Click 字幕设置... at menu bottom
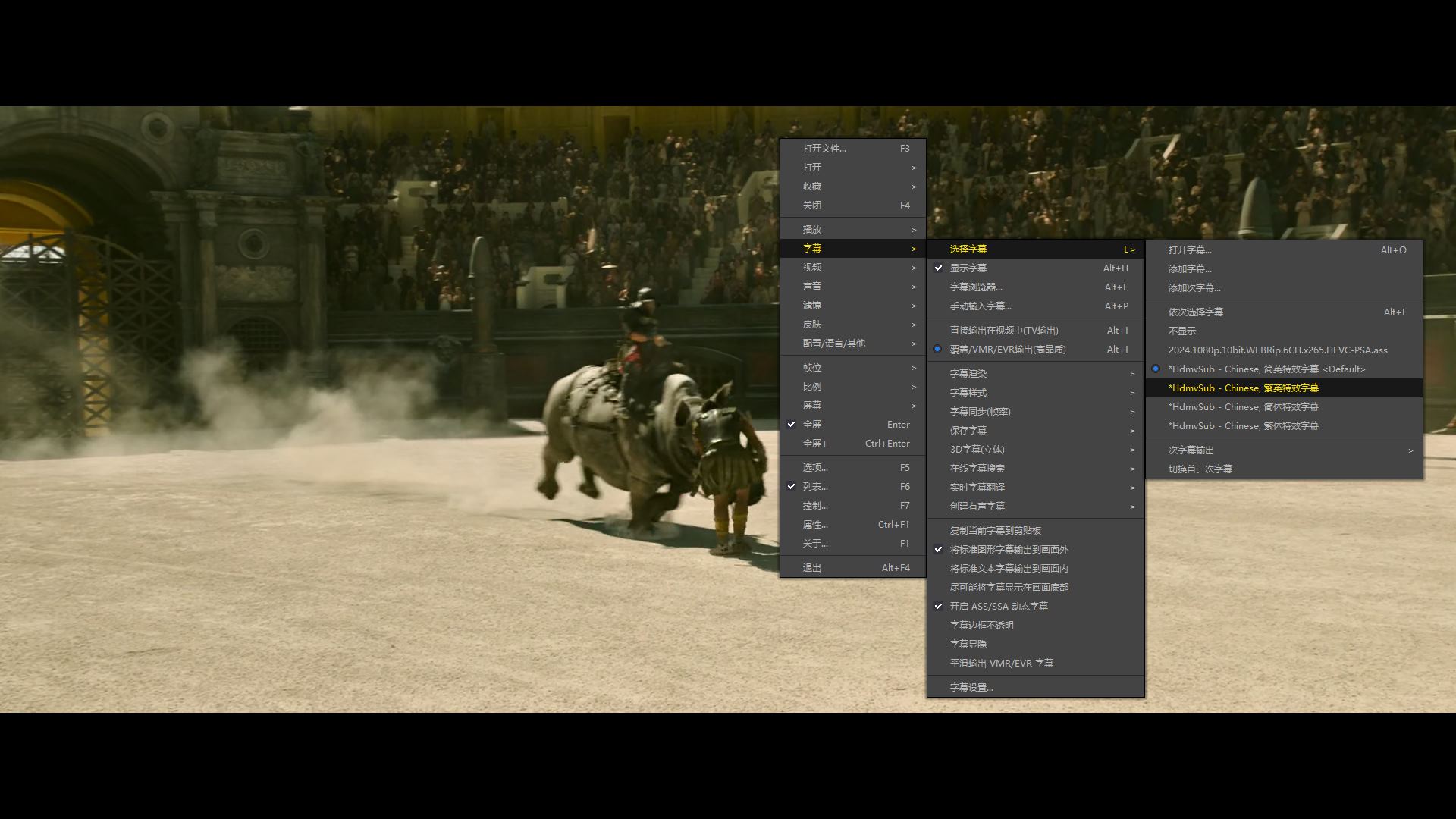The image size is (1456, 819). pos(971,688)
